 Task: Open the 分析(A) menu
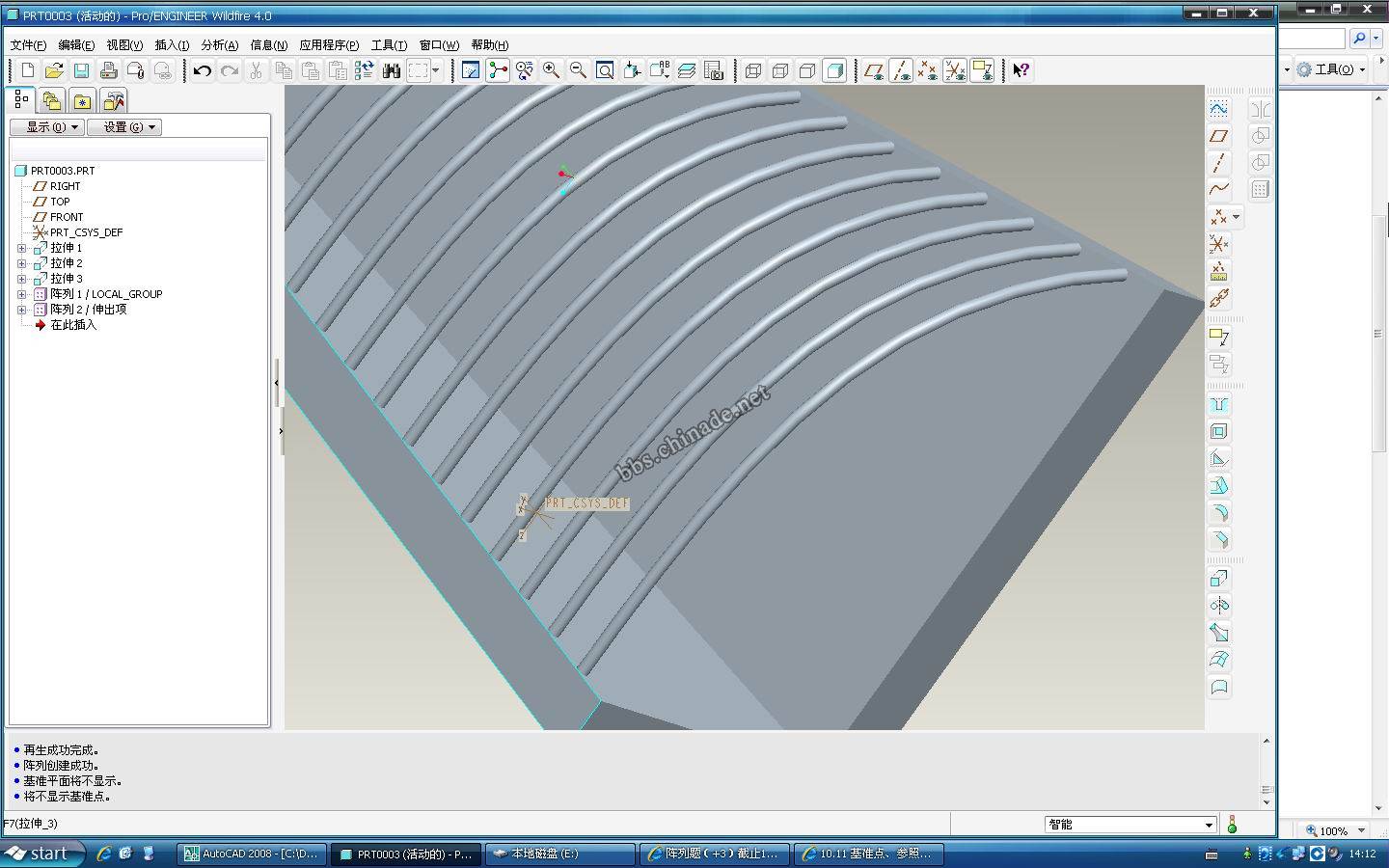tap(219, 45)
